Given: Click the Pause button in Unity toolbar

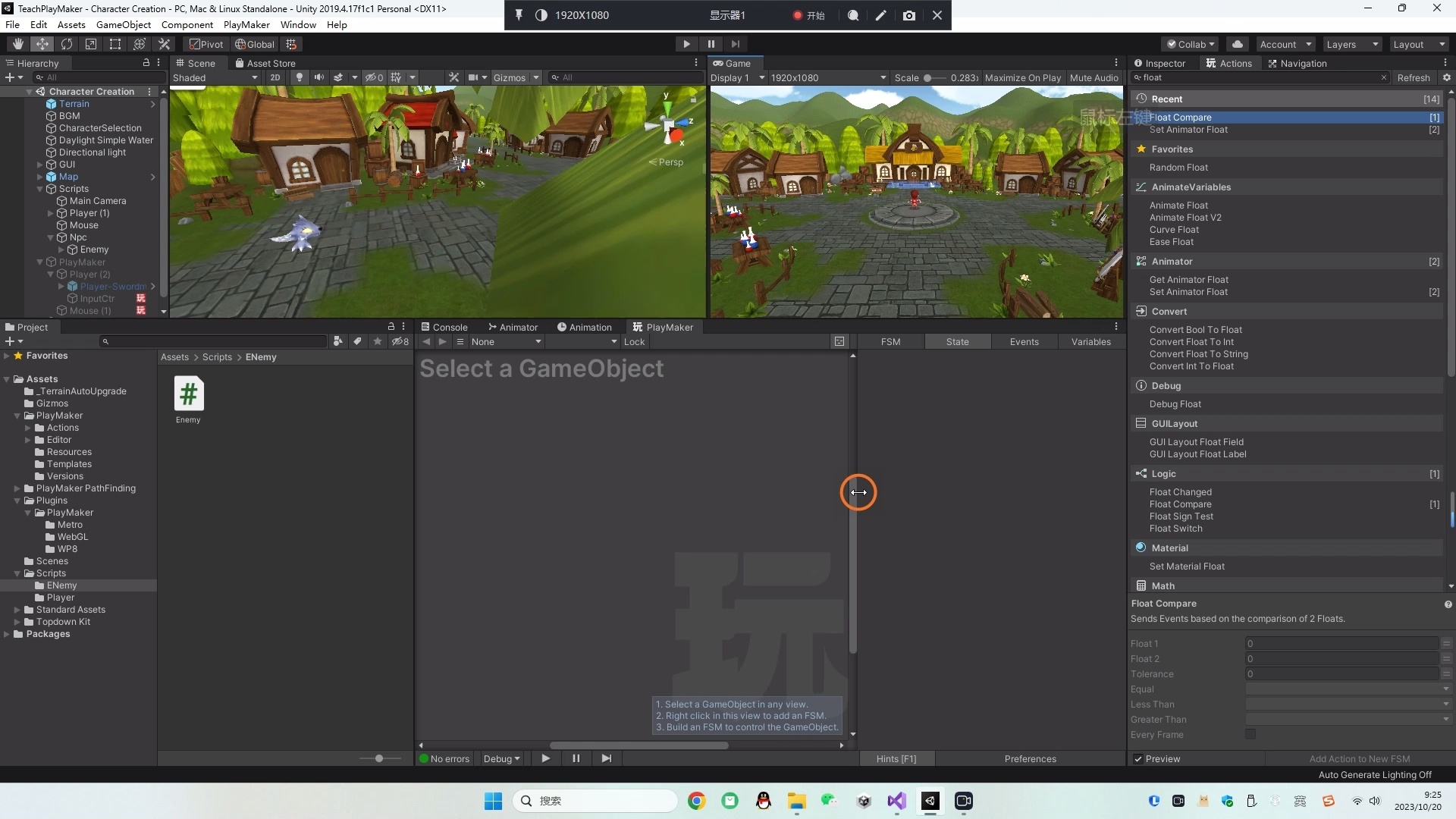Looking at the screenshot, I should point(711,44).
